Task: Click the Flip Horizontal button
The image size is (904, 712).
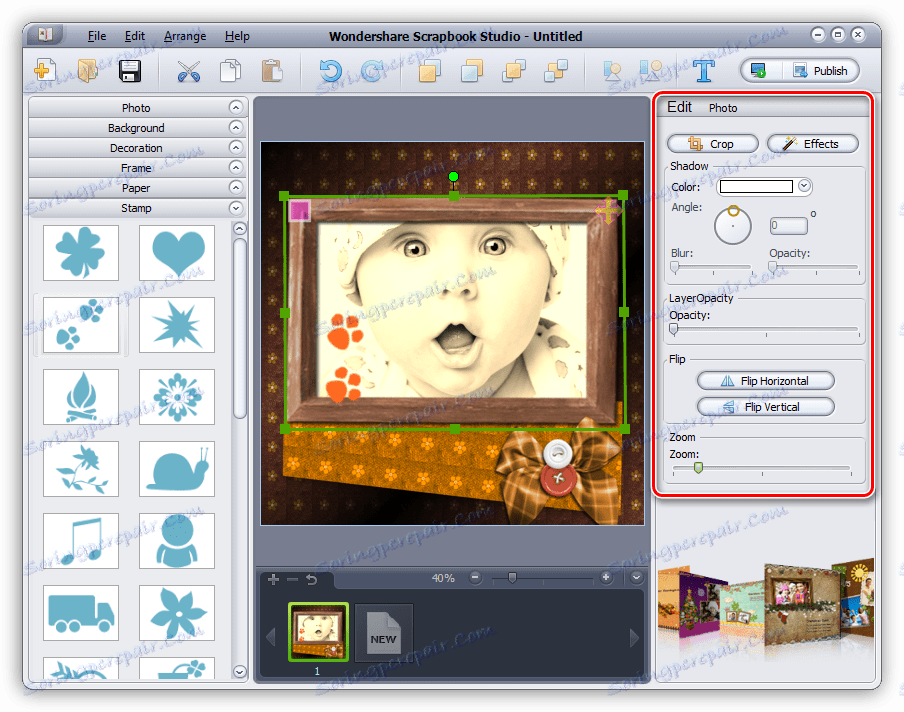Action: tap(765, 380)
